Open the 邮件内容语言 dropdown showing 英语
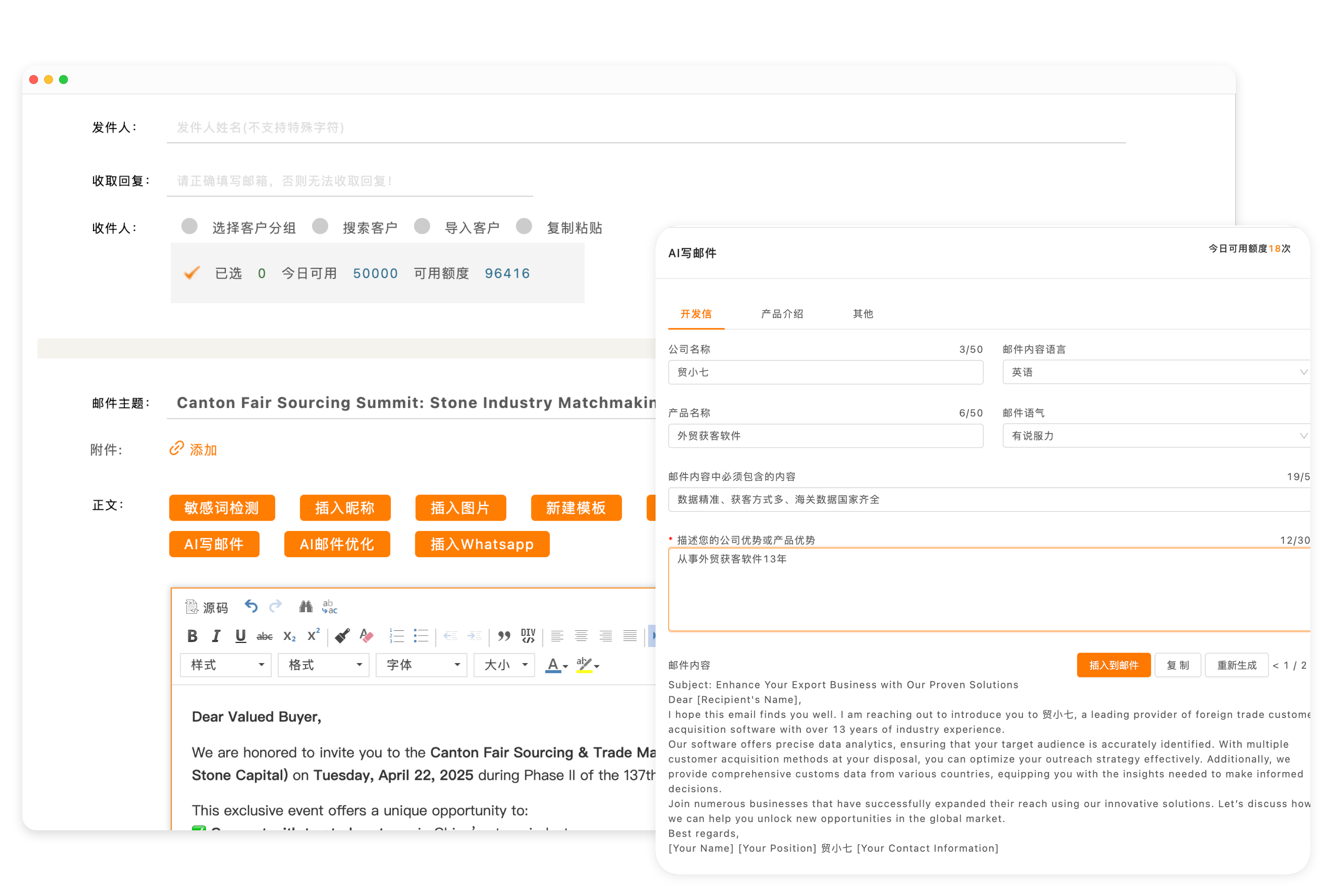 point(1156,372)
